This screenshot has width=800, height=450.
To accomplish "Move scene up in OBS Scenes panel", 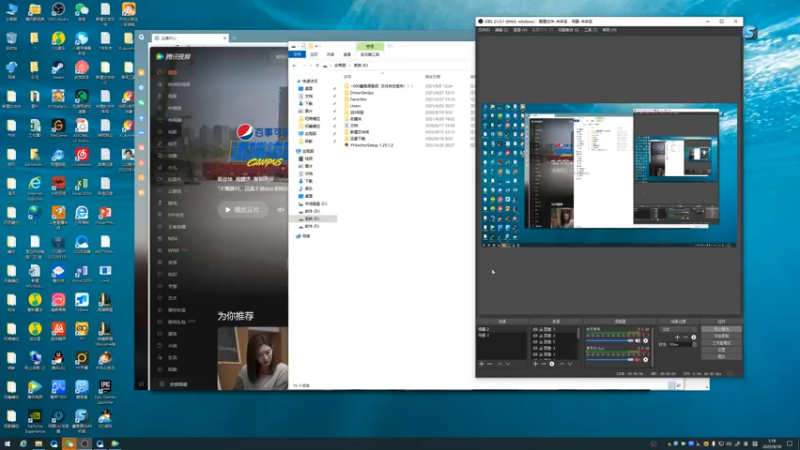I will click(499, 364).
